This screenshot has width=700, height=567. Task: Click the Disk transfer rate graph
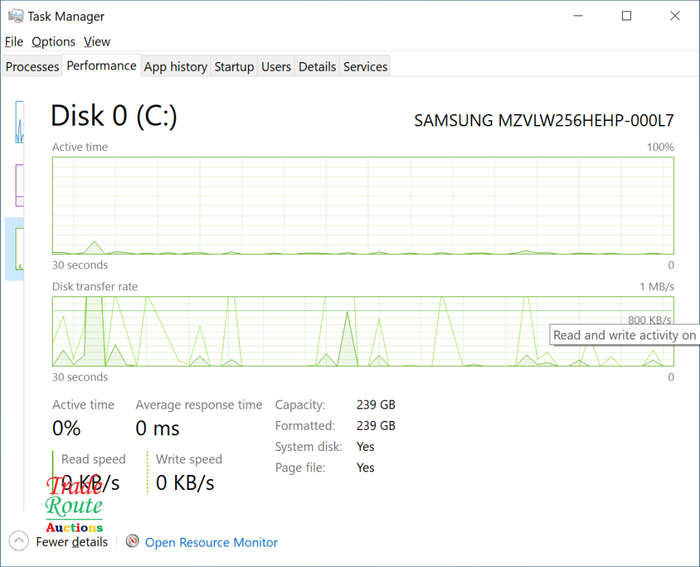[x=363, y=331]
